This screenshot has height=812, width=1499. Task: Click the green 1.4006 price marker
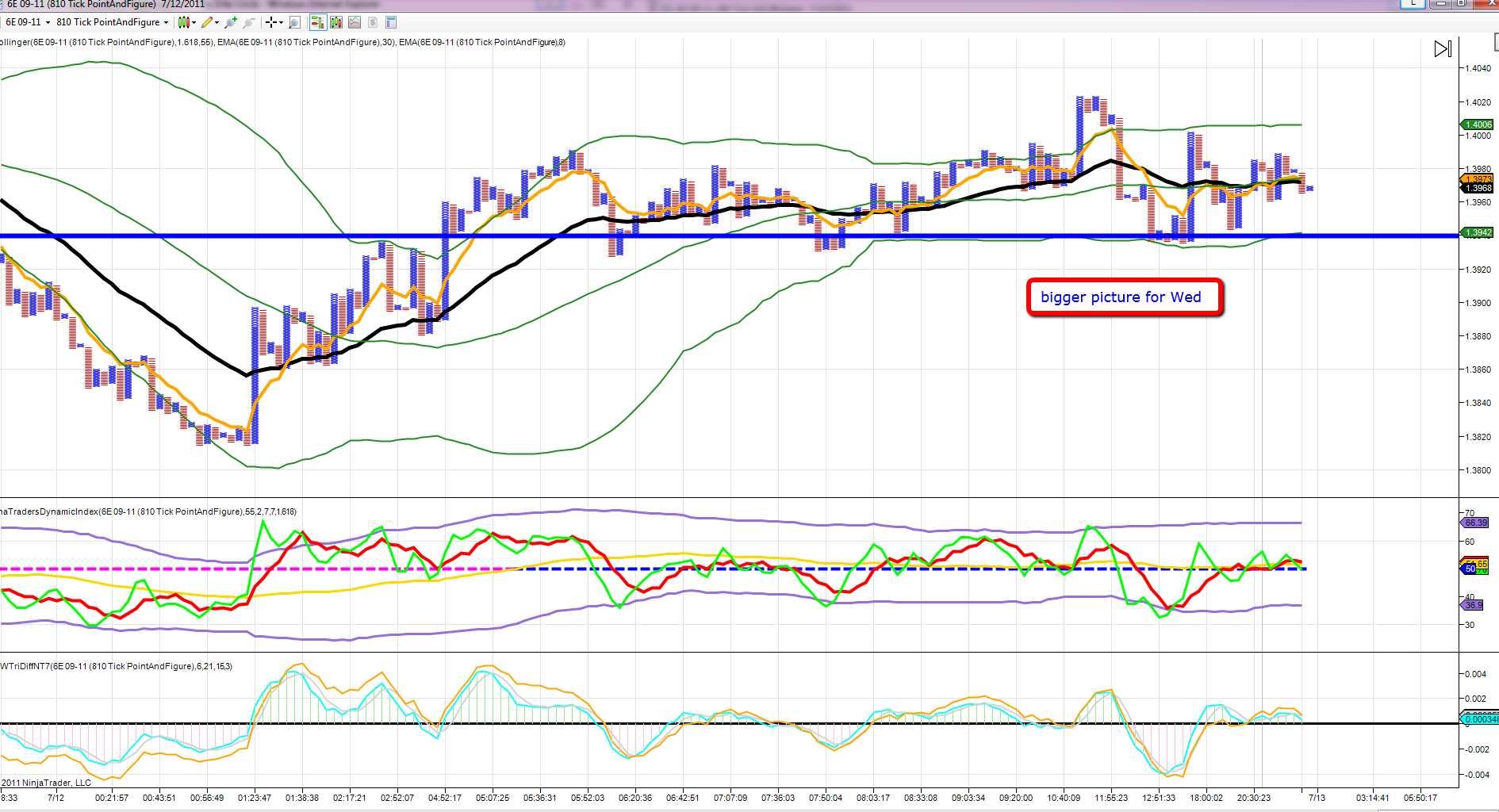(x=1478, y=124)
